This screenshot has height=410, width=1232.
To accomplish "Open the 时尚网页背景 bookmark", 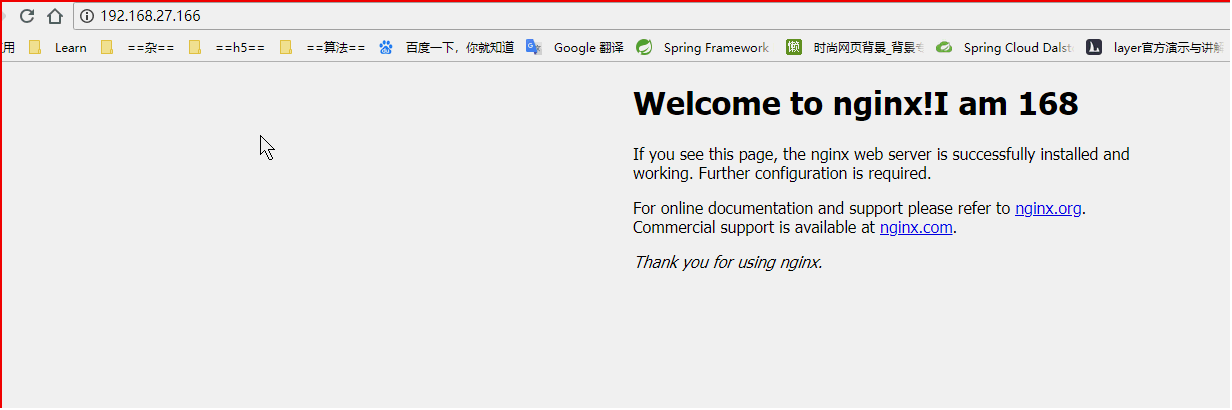I will pyautogui.click(x=854, y=47).
